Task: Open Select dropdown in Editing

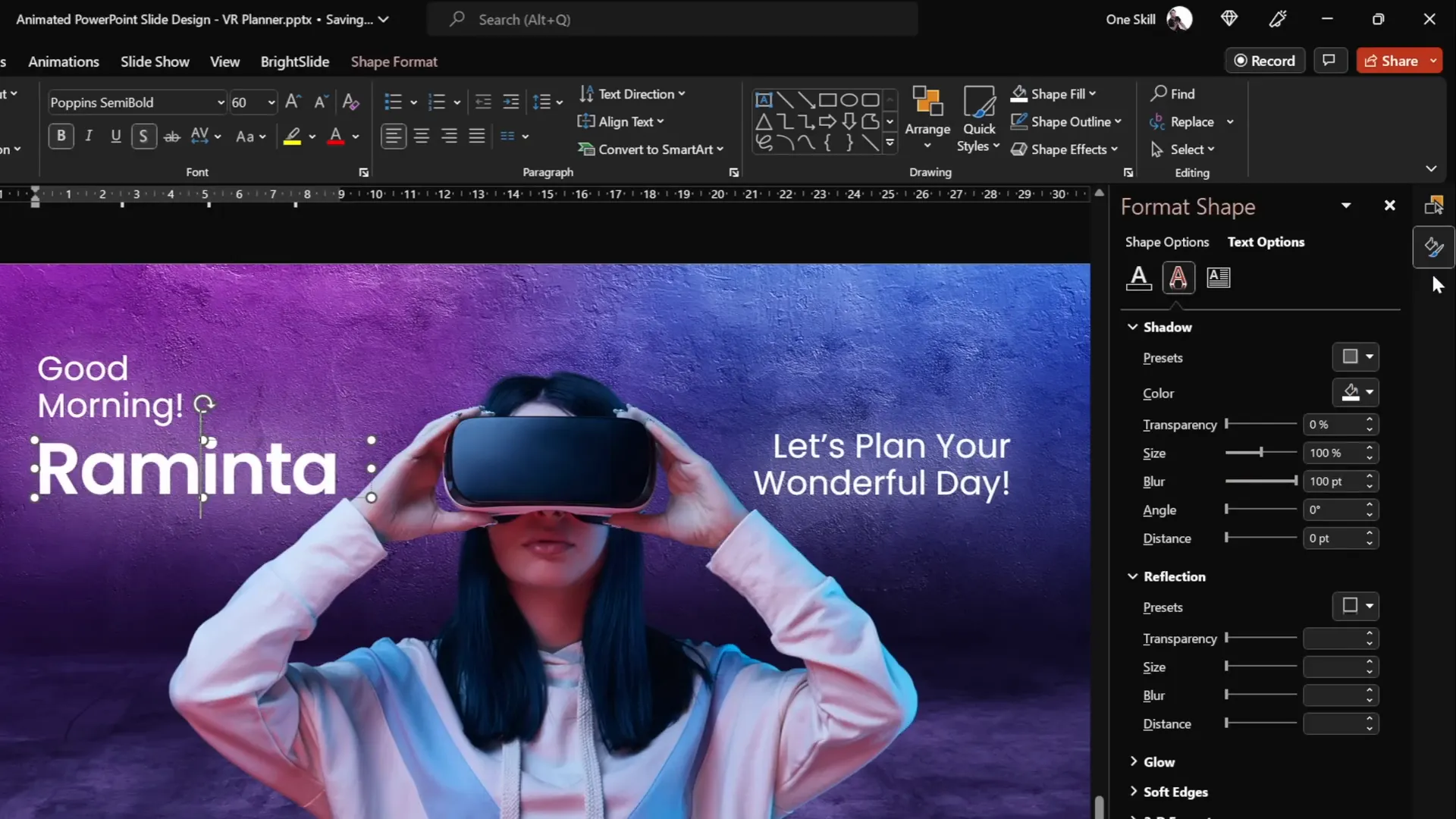Action: [1182, 149]
